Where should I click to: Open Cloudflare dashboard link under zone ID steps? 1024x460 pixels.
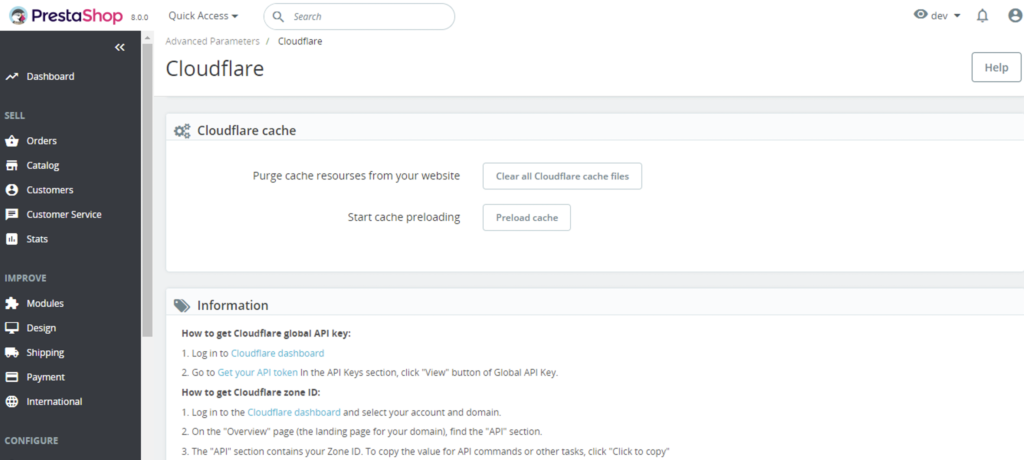(x=294, y=413)
